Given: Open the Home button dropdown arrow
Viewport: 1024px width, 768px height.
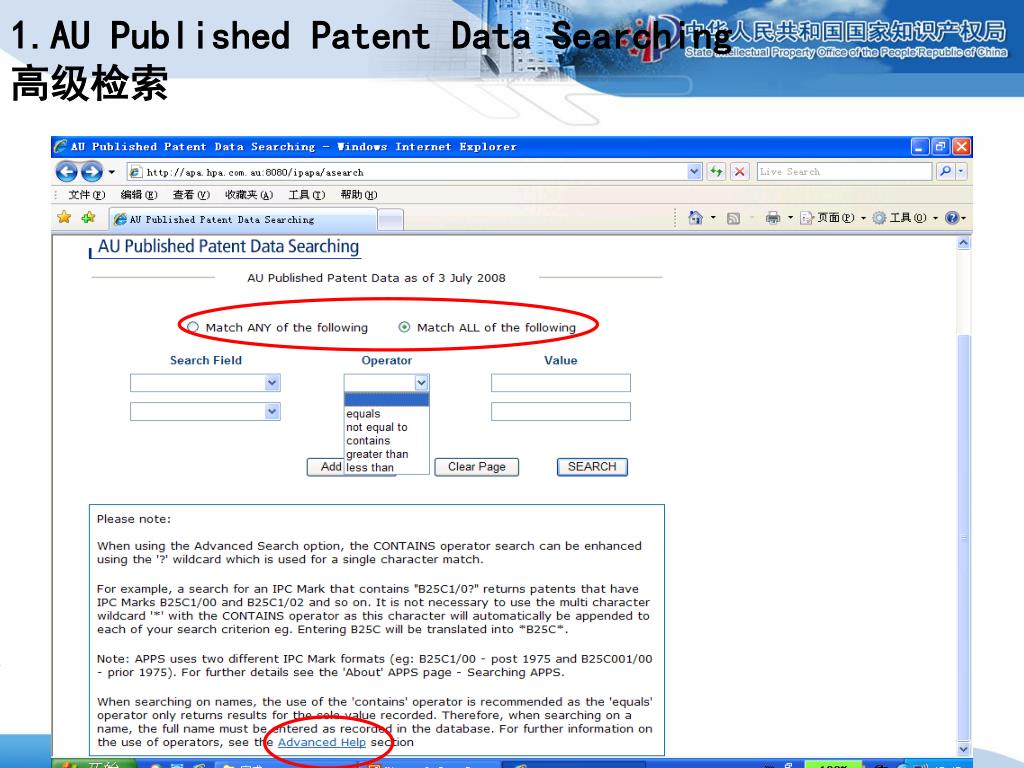Looking at the screenshot, I should [713, 217].
